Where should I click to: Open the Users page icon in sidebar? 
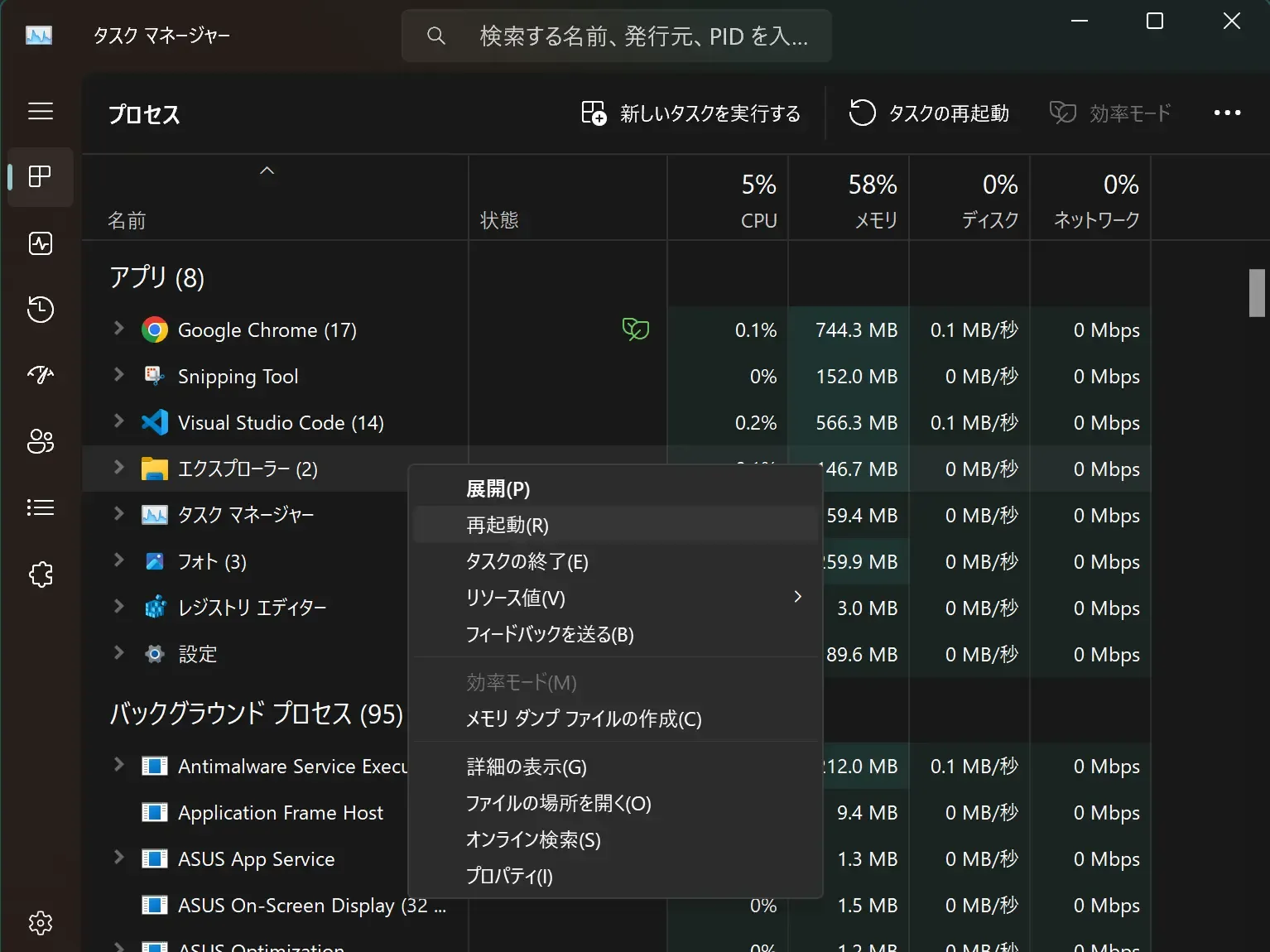coord(41,441)
